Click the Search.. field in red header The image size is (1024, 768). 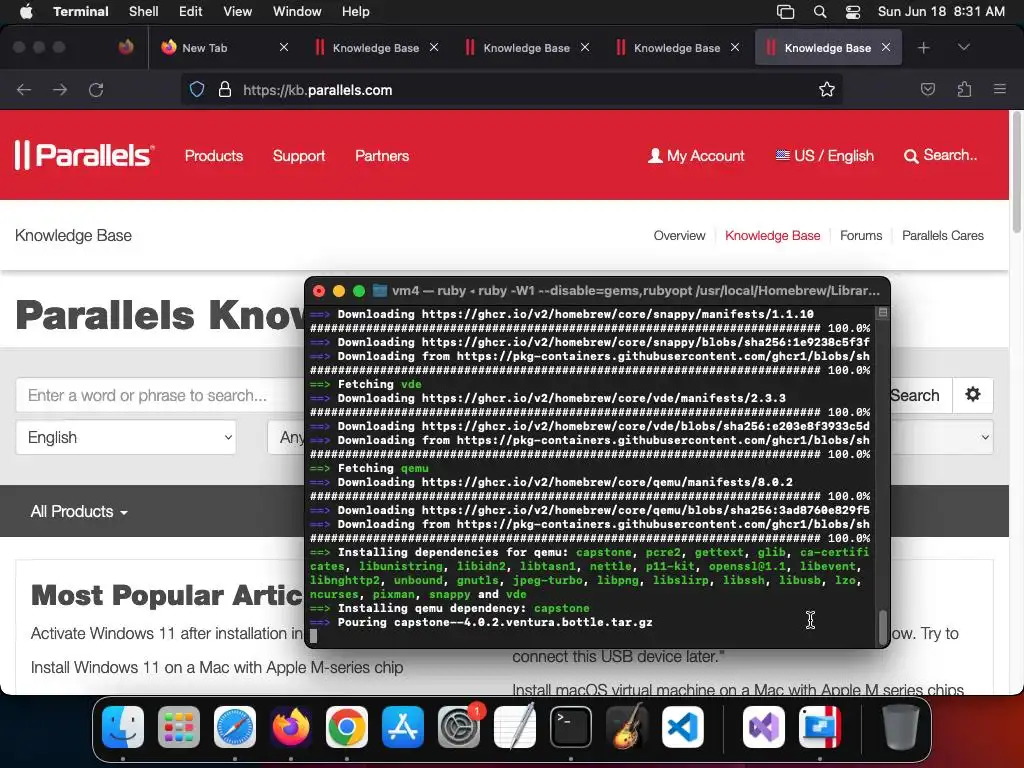click(x=941, y=155)
